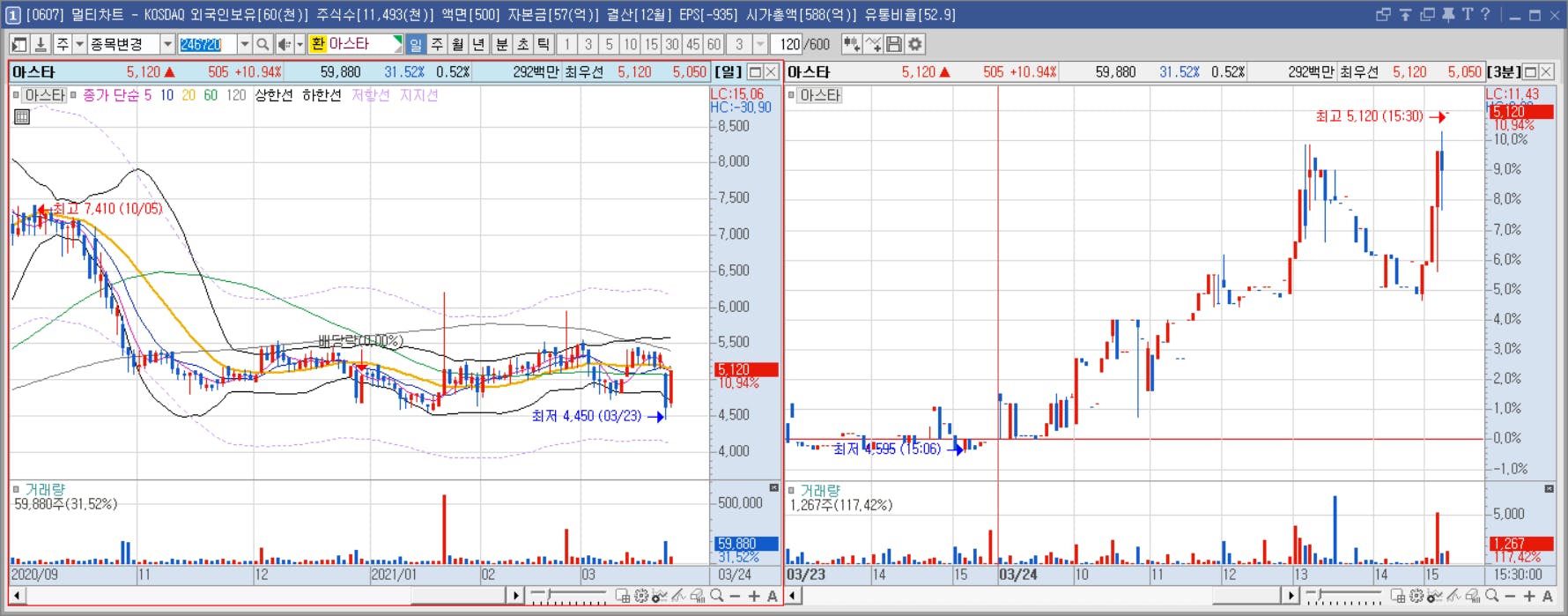Click the 10 interval button
The image size is (1568, 616).
pos(630,44)
